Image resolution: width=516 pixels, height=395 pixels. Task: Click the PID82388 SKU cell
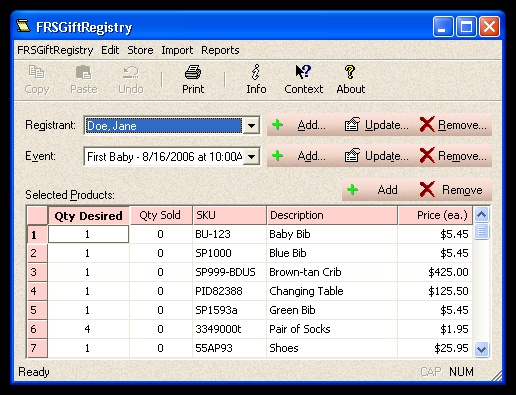click(x=229, y=291)
